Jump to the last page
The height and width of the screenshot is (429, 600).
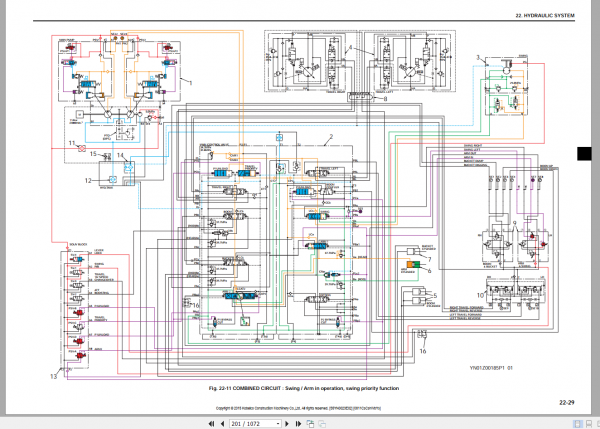click(x=298, y=424)
